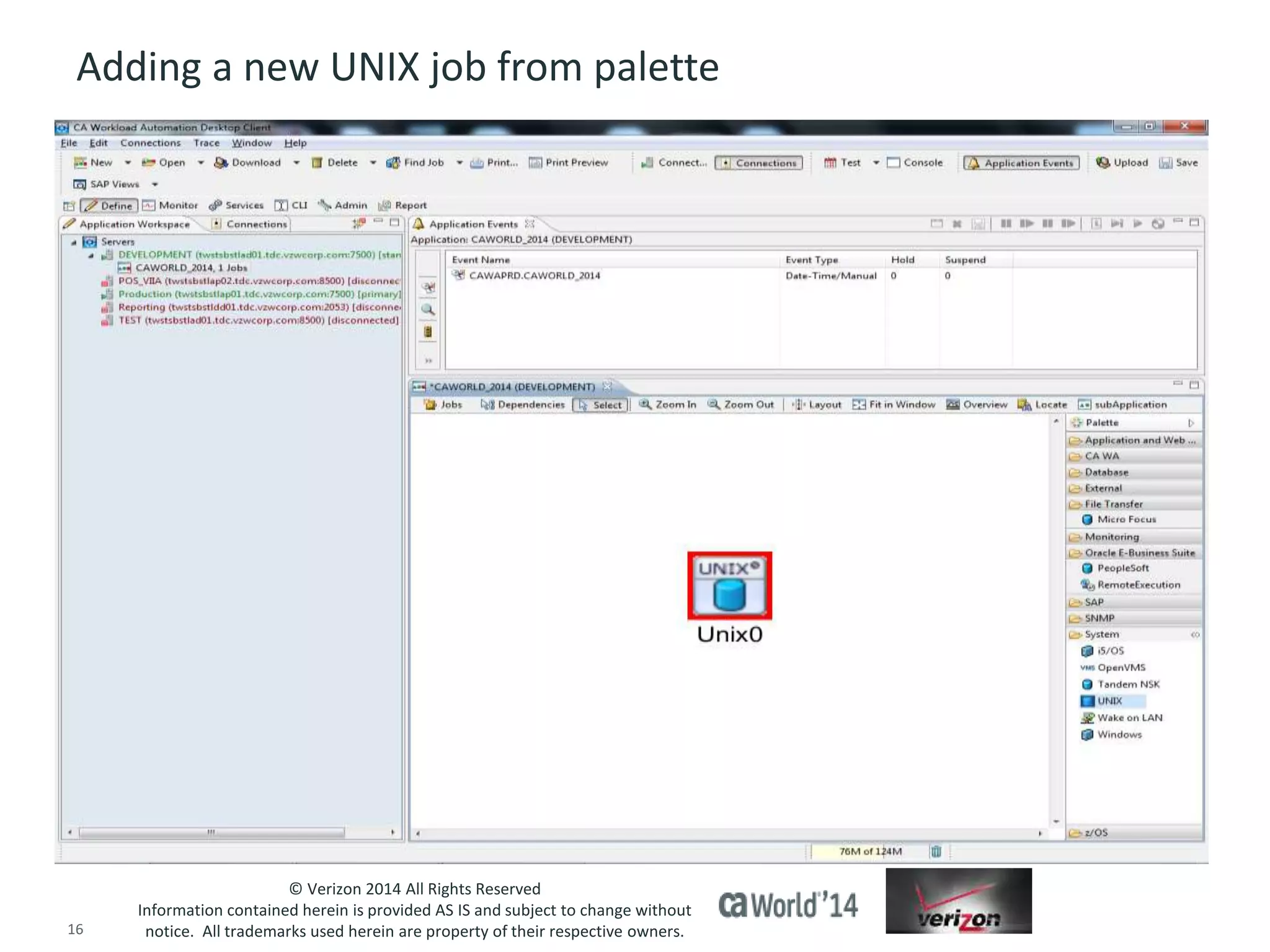Click the Locate tool
Image resolution: width=1270 pixels, height=952 pixels.
coord(1042,404)
